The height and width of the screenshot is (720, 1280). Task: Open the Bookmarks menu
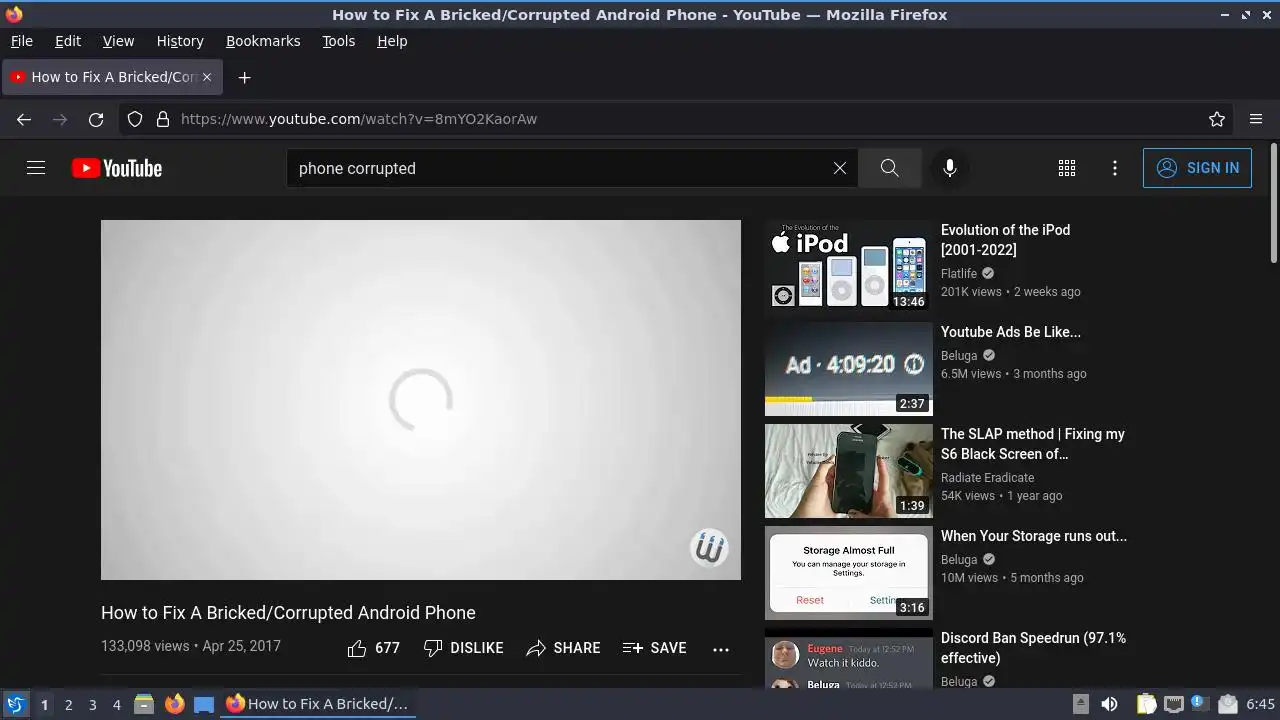pos(263,41)
